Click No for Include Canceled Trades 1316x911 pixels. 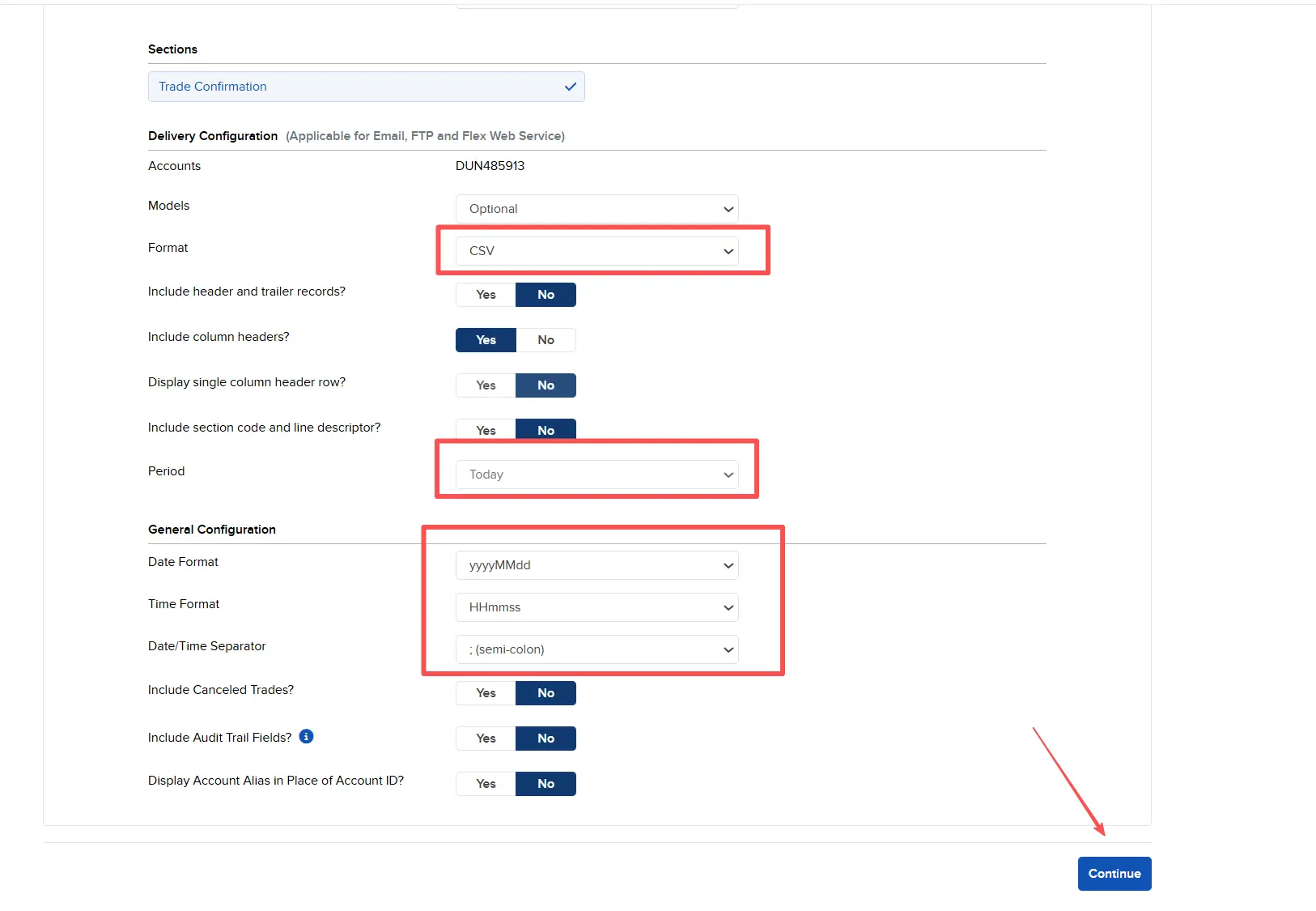(x=546, y=693)
